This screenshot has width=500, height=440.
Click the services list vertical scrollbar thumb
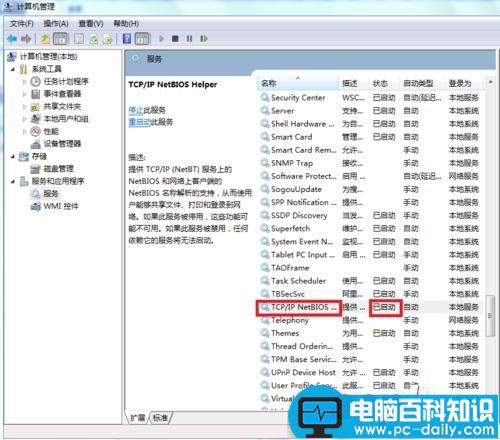coord(490,315)
